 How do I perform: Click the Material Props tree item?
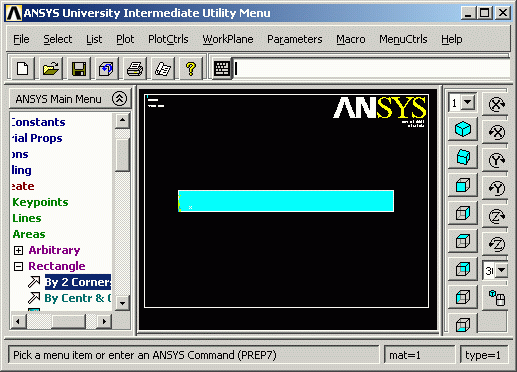37,138
